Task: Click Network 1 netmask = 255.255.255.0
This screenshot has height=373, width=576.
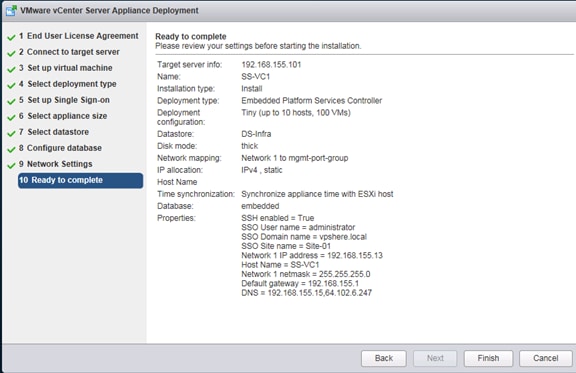Action: (x=306, y=274)
